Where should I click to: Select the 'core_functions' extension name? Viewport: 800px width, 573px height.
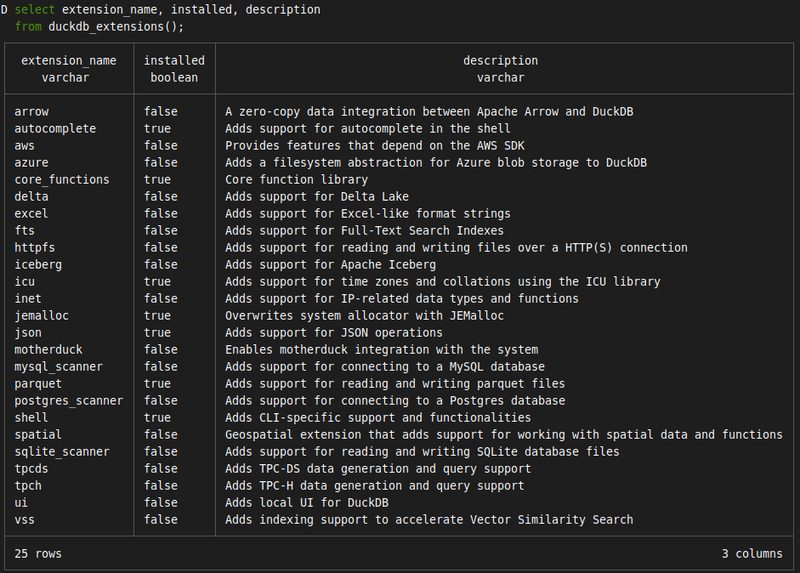pos(62,180)
